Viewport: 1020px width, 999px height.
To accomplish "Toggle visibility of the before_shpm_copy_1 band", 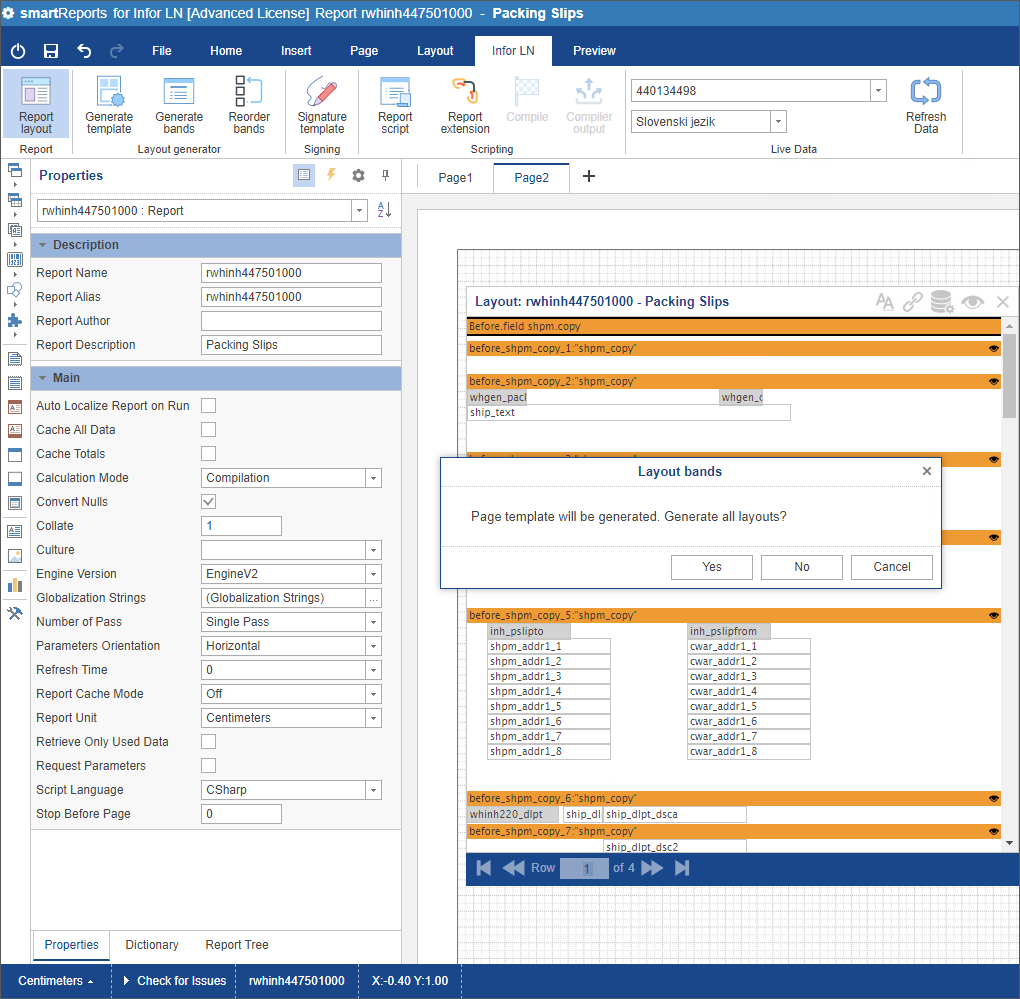I will 994,349.
